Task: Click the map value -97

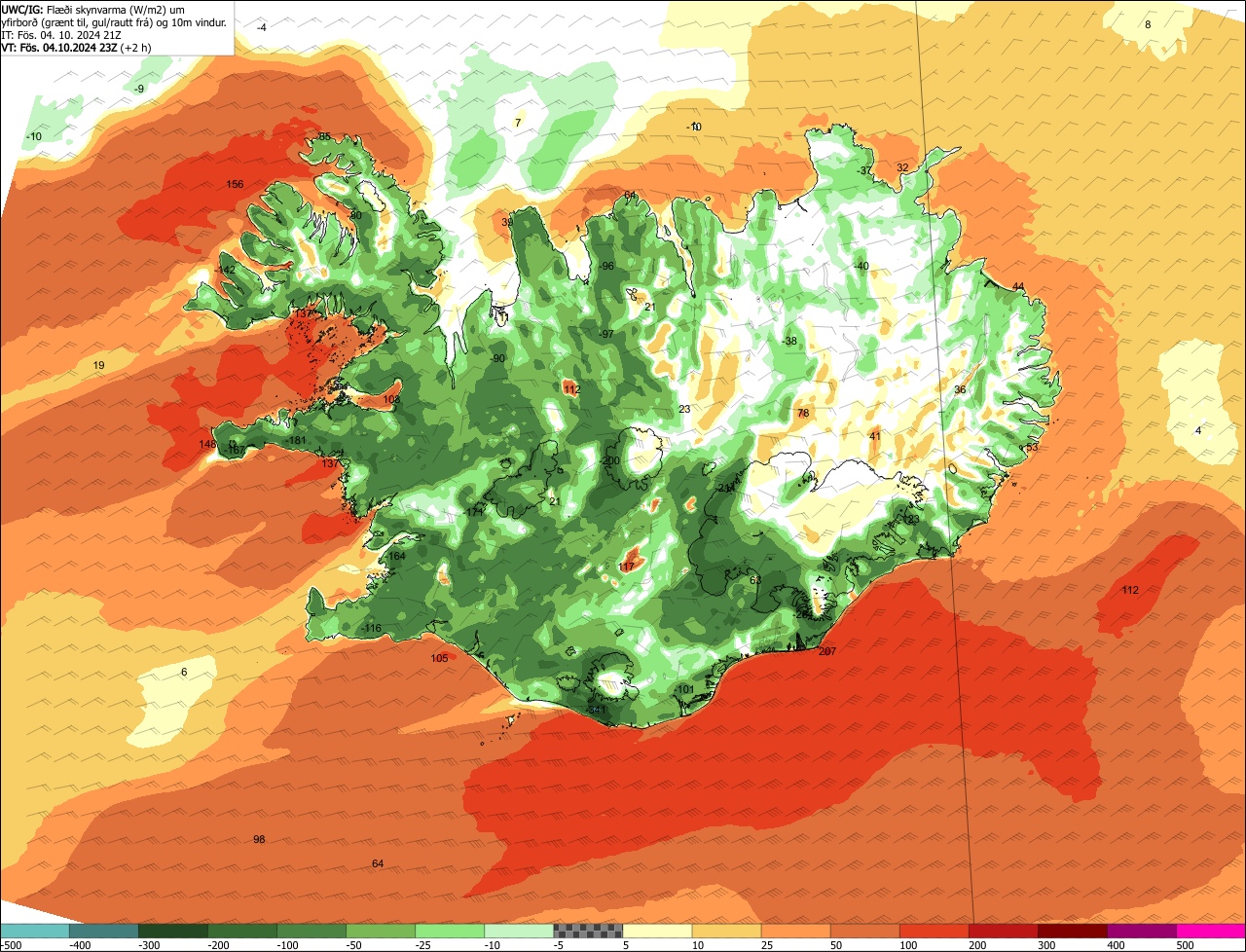Action: [x=606, y=334]
